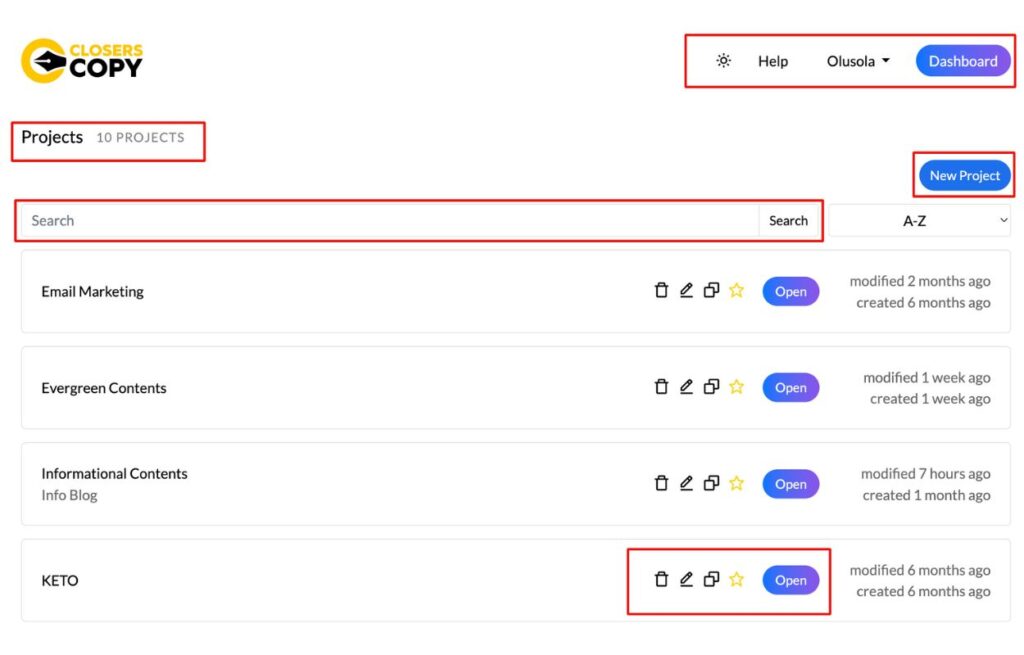The width and height of the screenshot is (1024, 655).
Task: Toggle light/dark theme with sun icon
Action: pyautogui.click(x=723, y=61)
